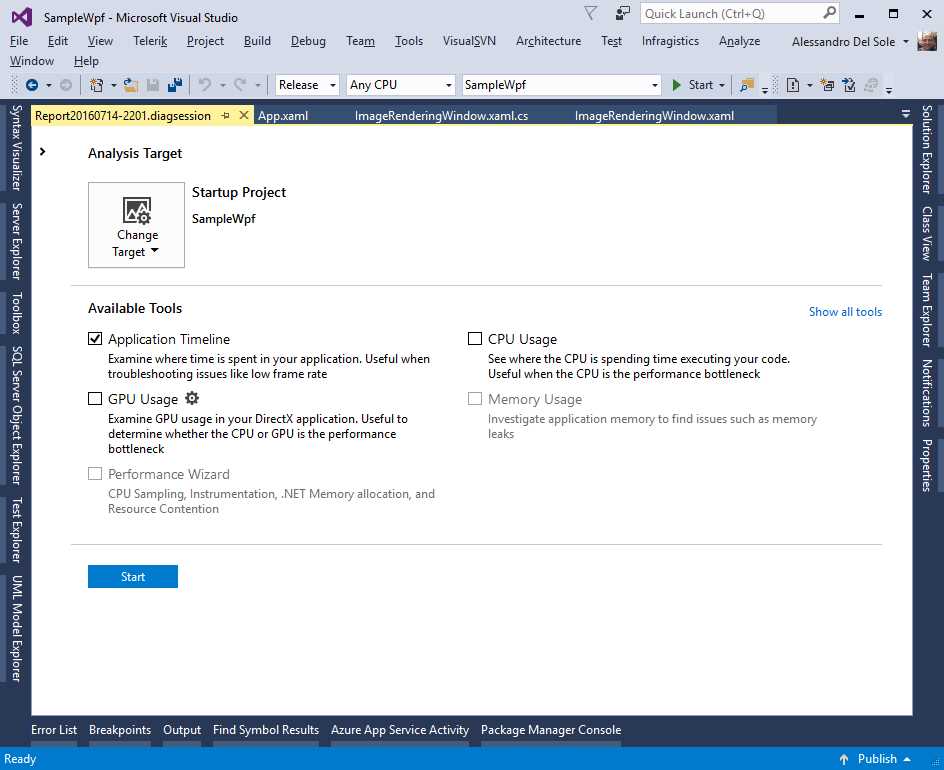The width and height of the screenshot is (944, 770).
Task: Click the New Project toolbar icon
Action: [97, 85]
